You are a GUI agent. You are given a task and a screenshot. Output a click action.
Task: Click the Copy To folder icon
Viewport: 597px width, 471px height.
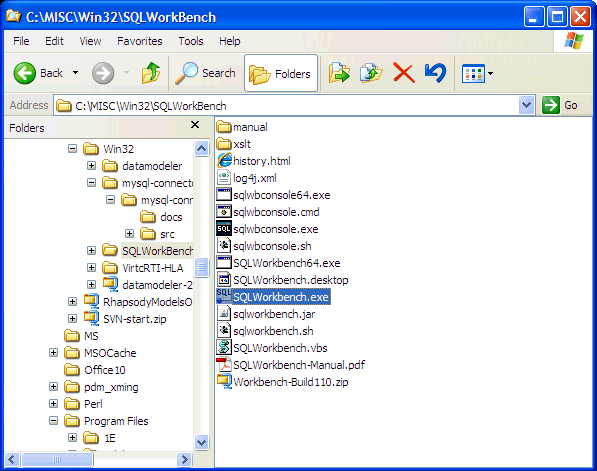point(371,73)
